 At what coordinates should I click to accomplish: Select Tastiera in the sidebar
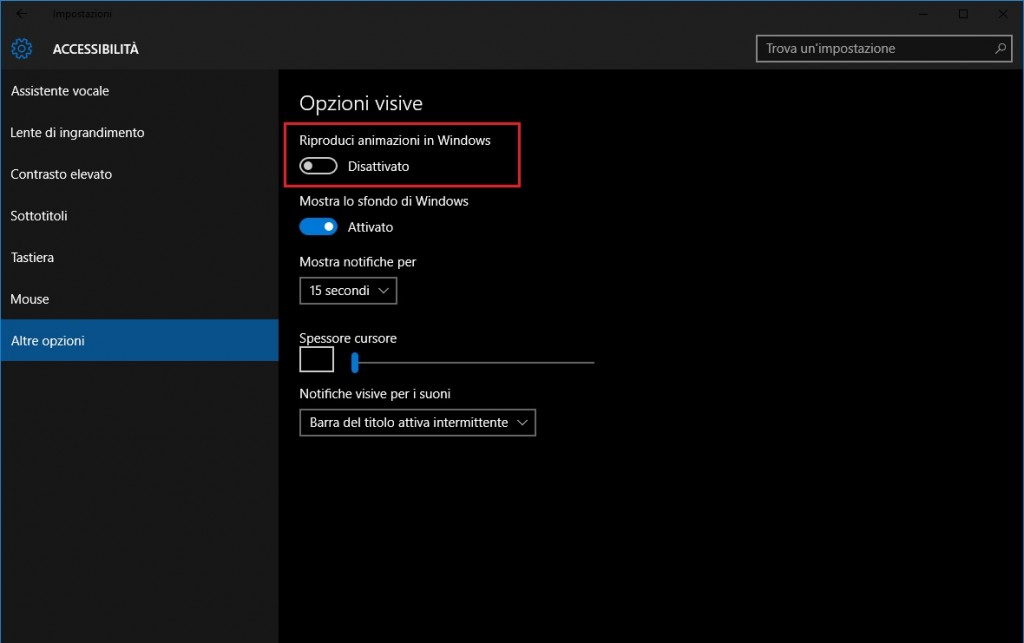click(32, 258)
